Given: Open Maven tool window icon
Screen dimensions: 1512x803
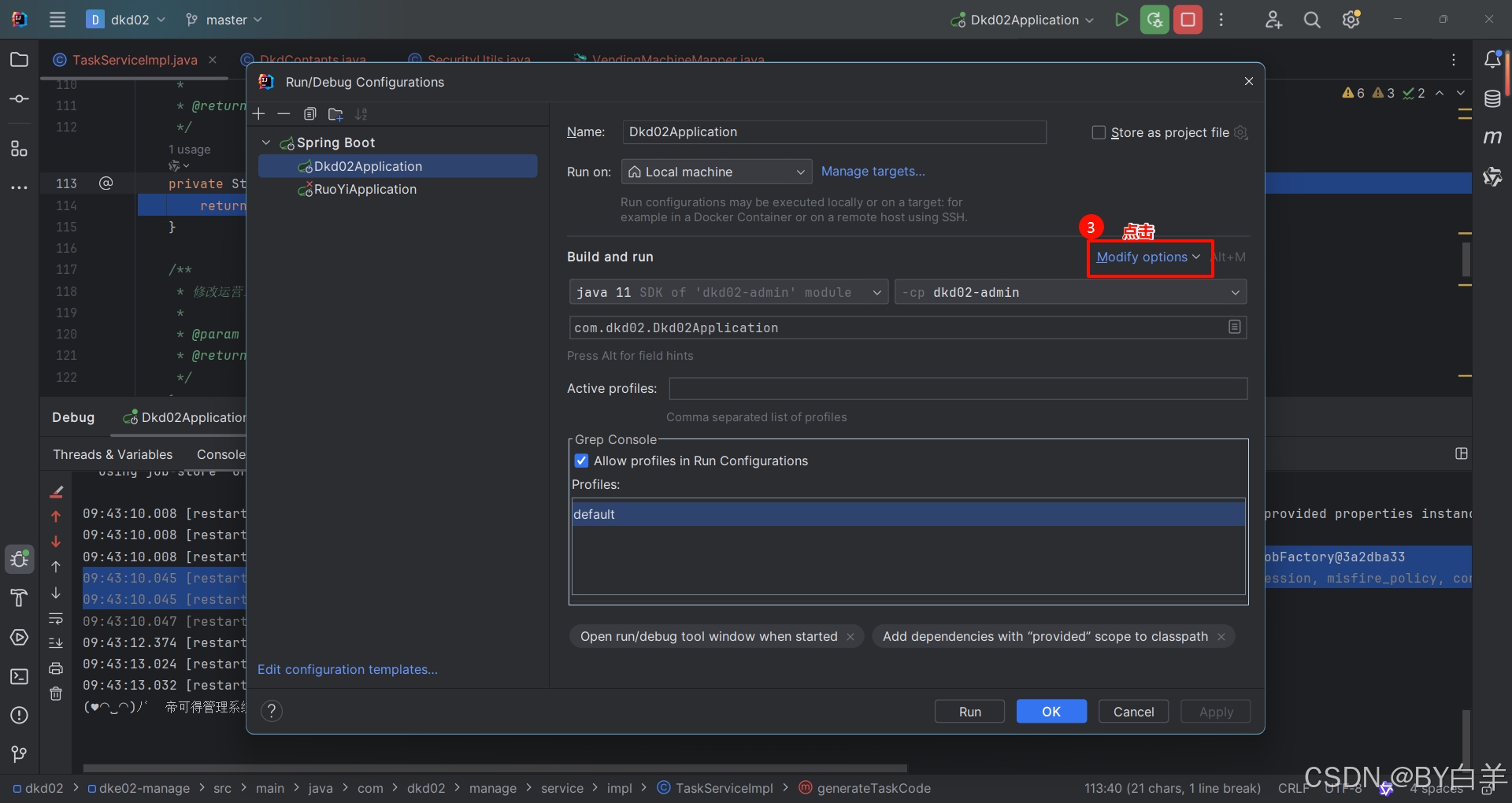Looking at the screenshot, I should [1492, 137].
